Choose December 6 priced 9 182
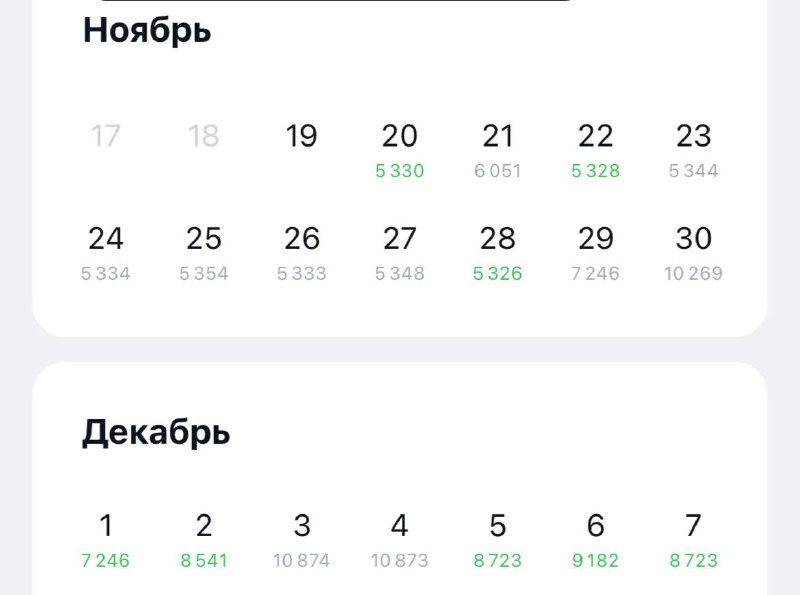This screenshot has height=595, width=800. coord(596,538)
